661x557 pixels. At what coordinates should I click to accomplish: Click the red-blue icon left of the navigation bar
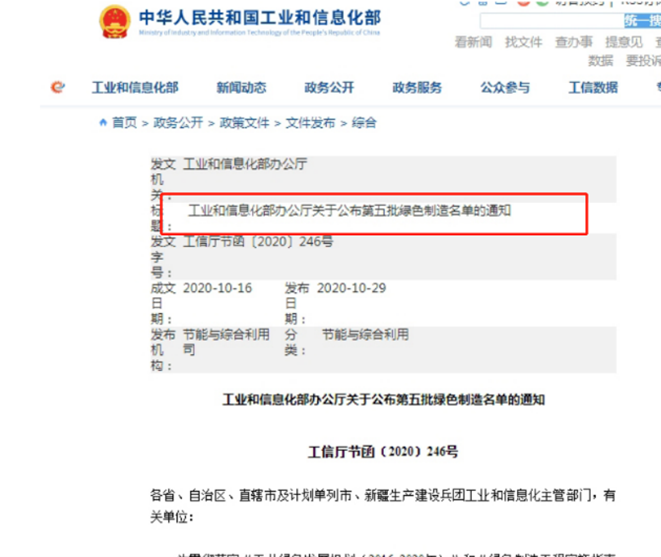click(58, 88)
